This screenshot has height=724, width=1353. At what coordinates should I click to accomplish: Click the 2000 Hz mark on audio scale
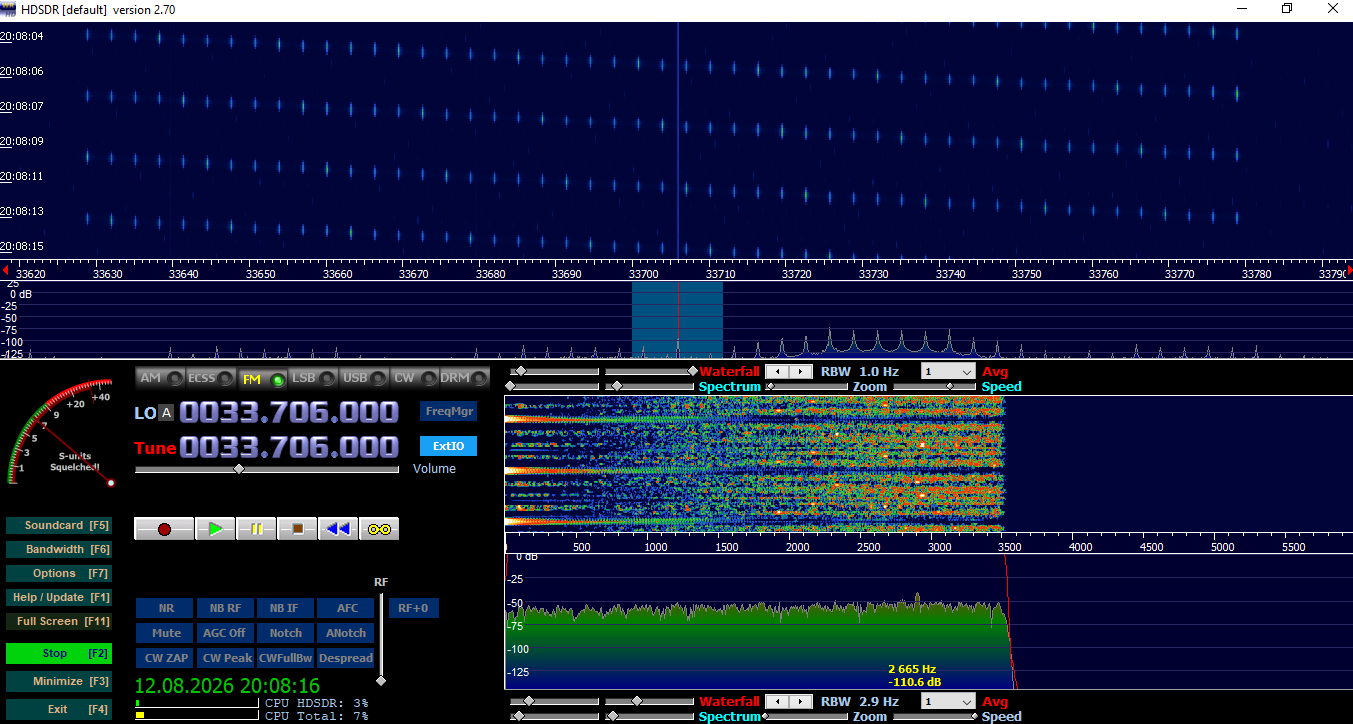pos(797,547)
